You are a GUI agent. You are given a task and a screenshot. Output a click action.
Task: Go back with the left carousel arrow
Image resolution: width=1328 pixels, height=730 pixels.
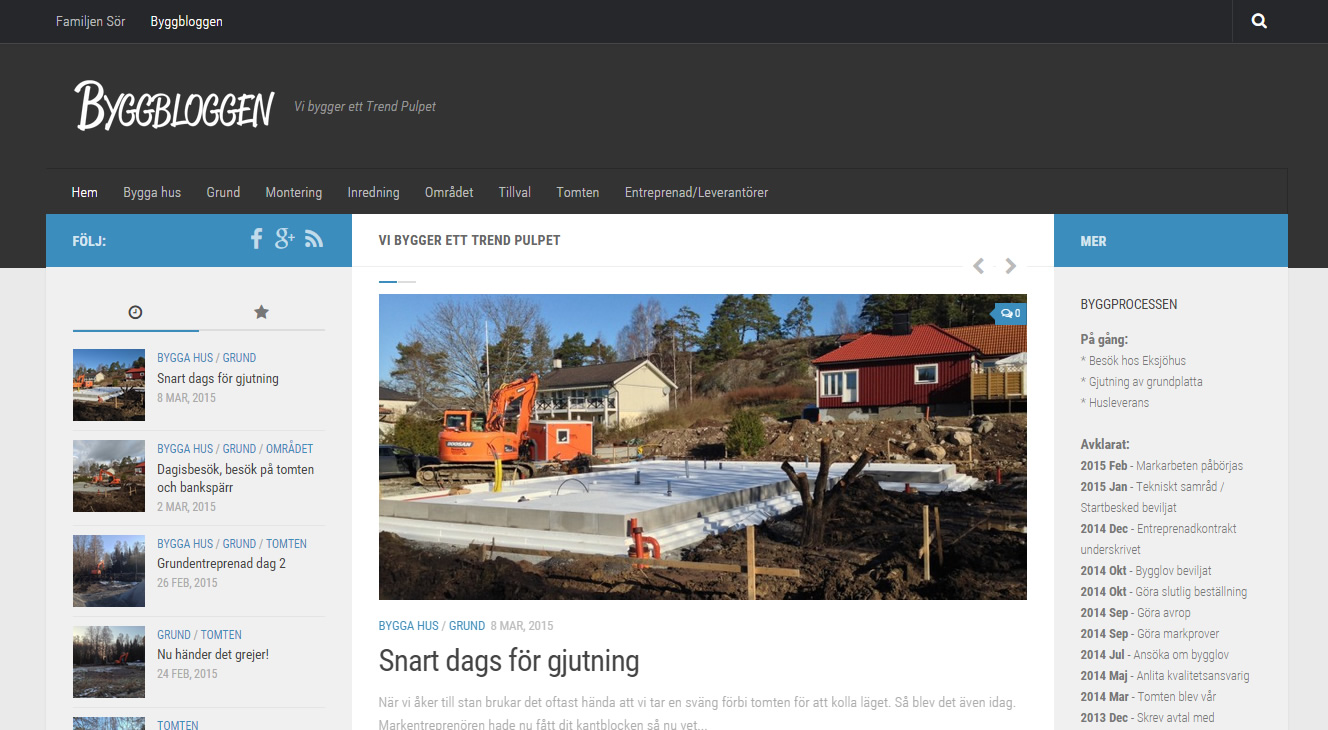click(x=978, y=266)
